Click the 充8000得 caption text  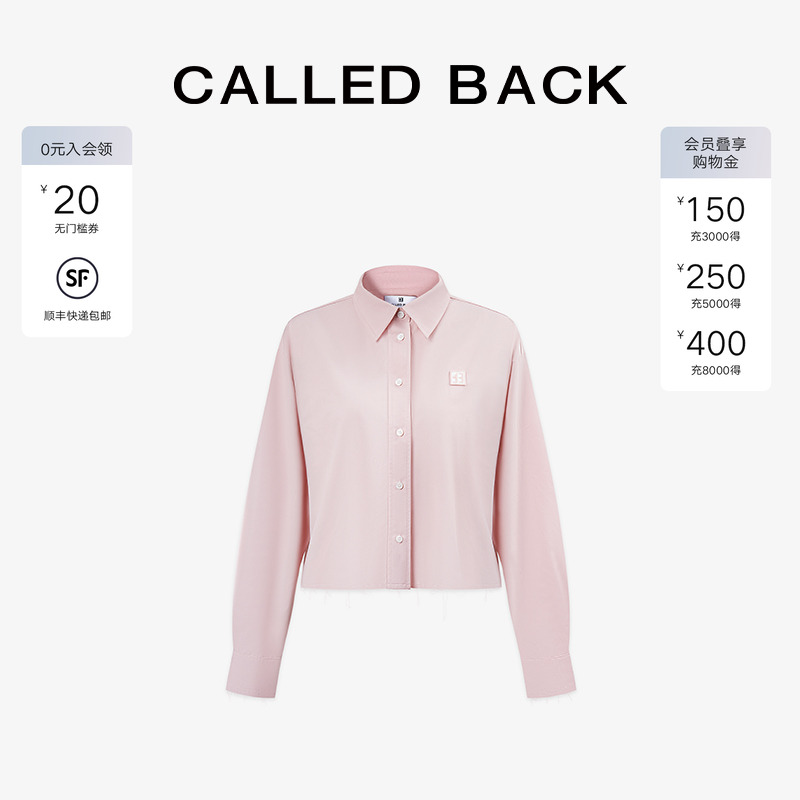pyautogui.click(x=715, y=370)
